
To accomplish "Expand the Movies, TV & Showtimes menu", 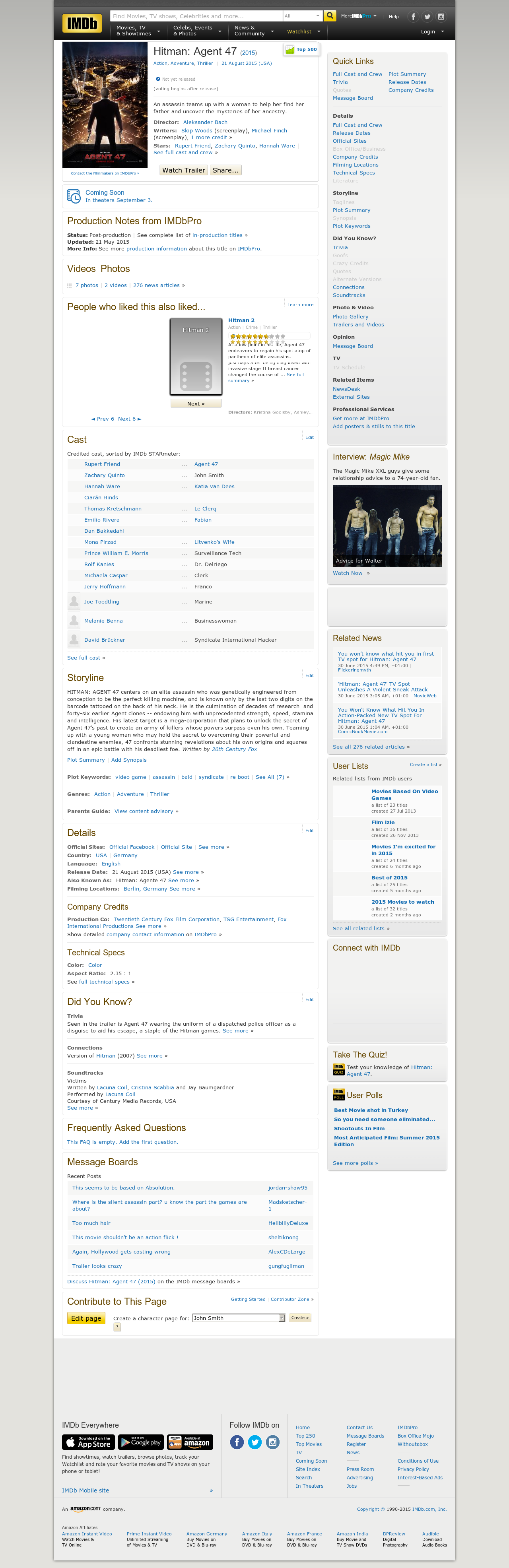I will click(138, 31).
